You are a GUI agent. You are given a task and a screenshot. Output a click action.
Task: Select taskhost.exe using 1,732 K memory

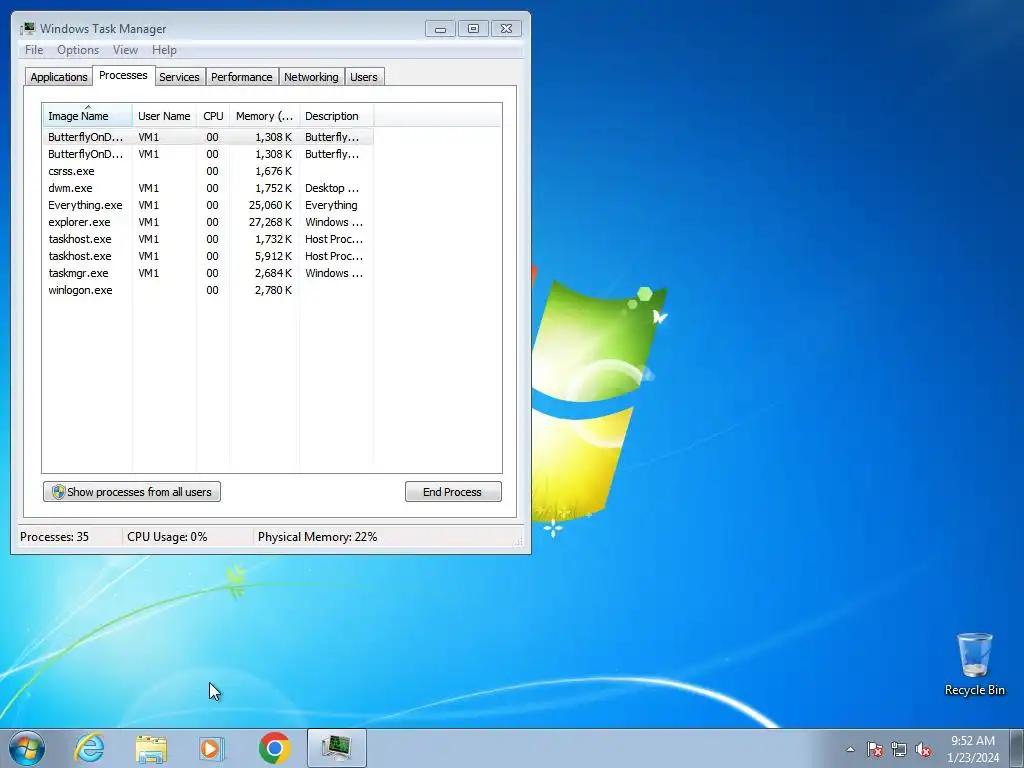[x=208, y=239]
